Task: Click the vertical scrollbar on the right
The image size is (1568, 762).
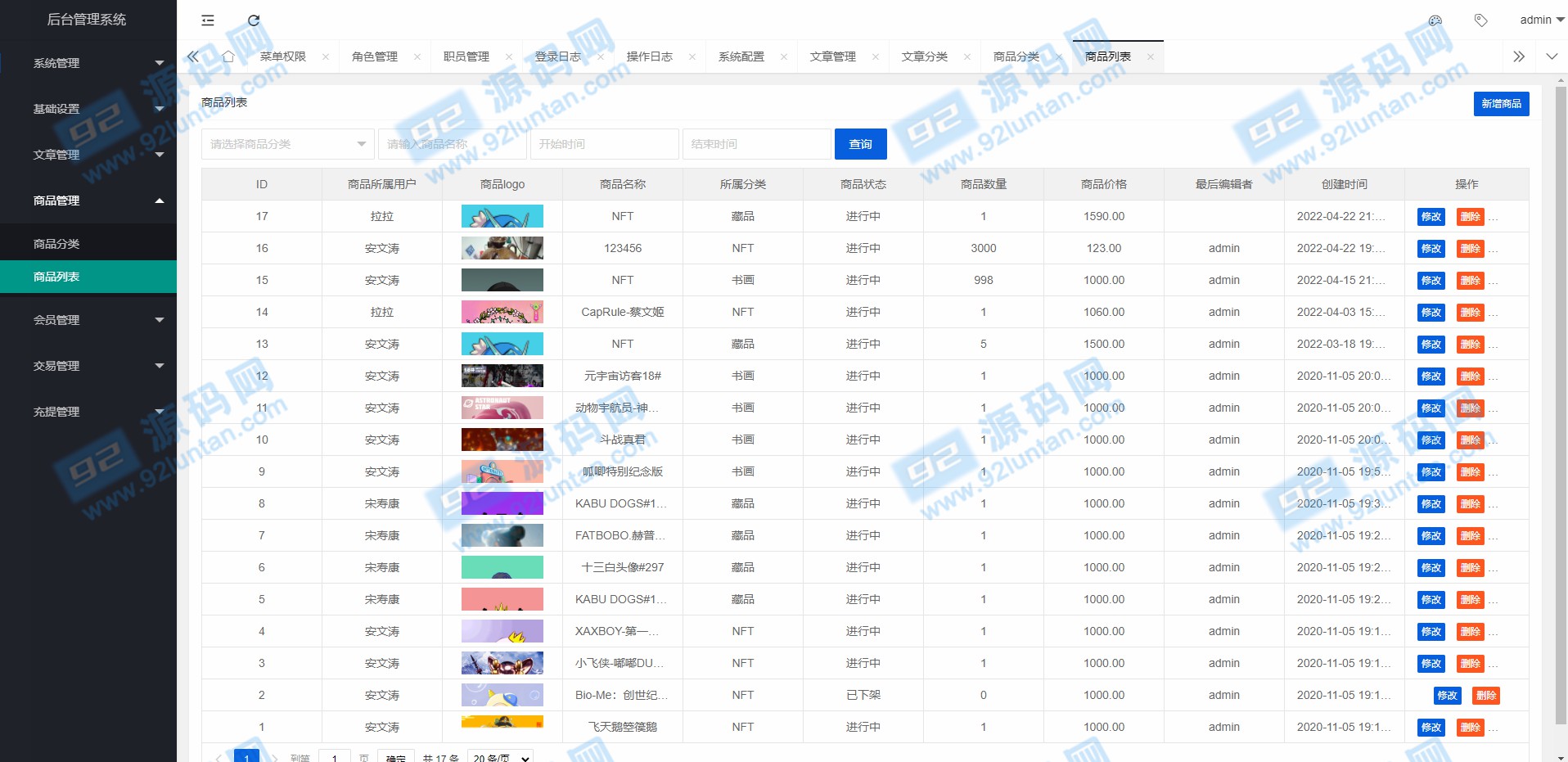Action: [x=1561, y=405]
